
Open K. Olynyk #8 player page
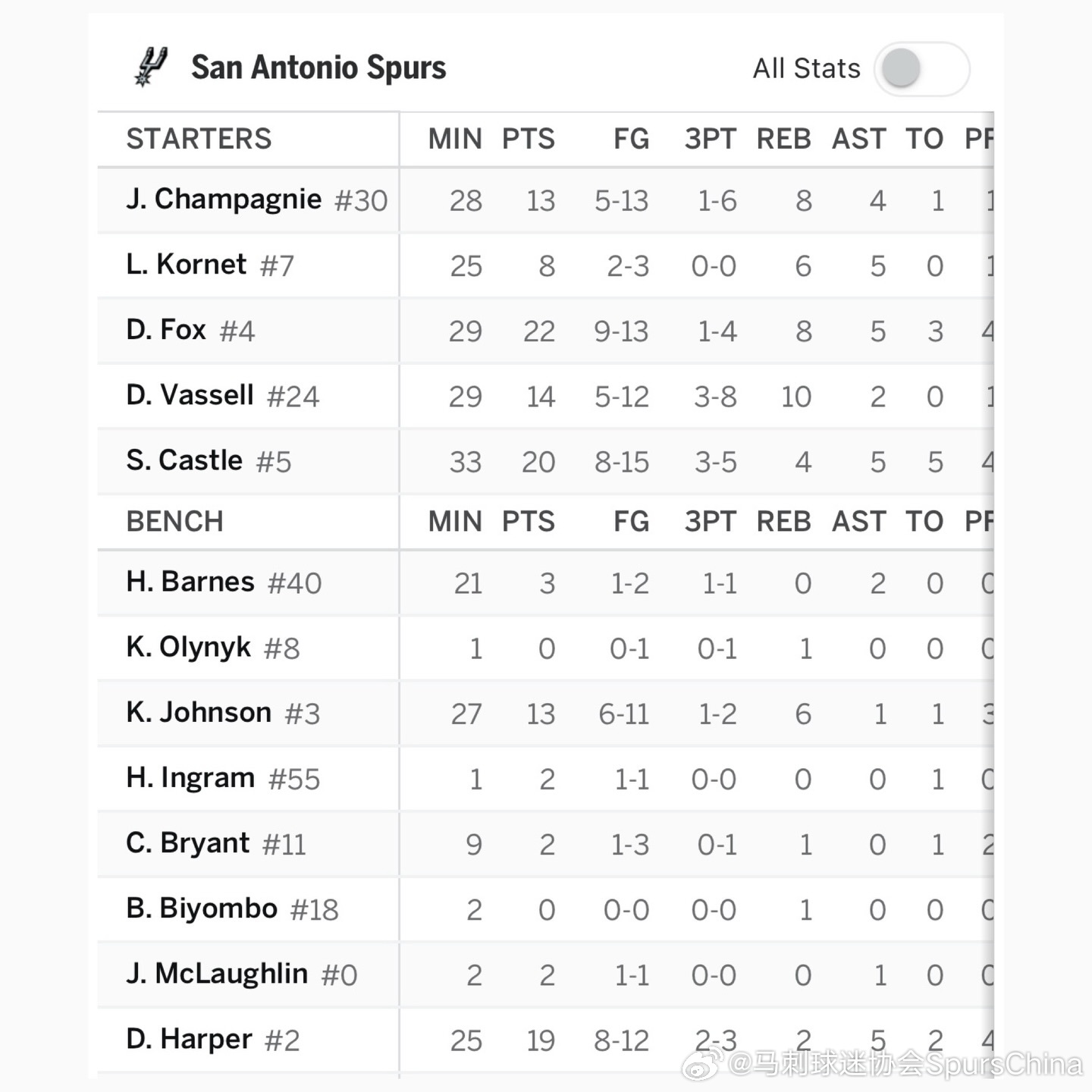coord(213,648)
